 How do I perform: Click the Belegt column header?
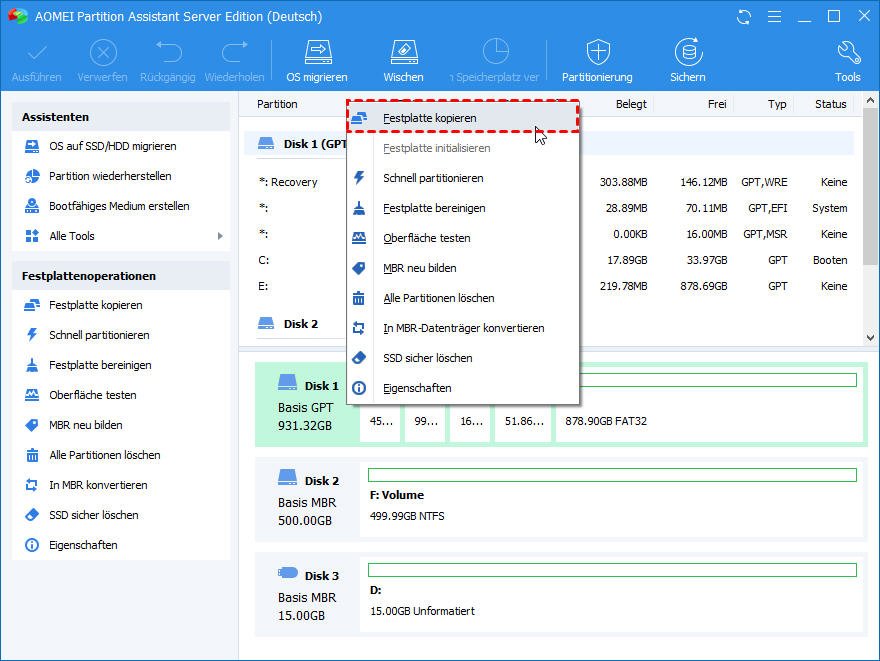[631, 104]
